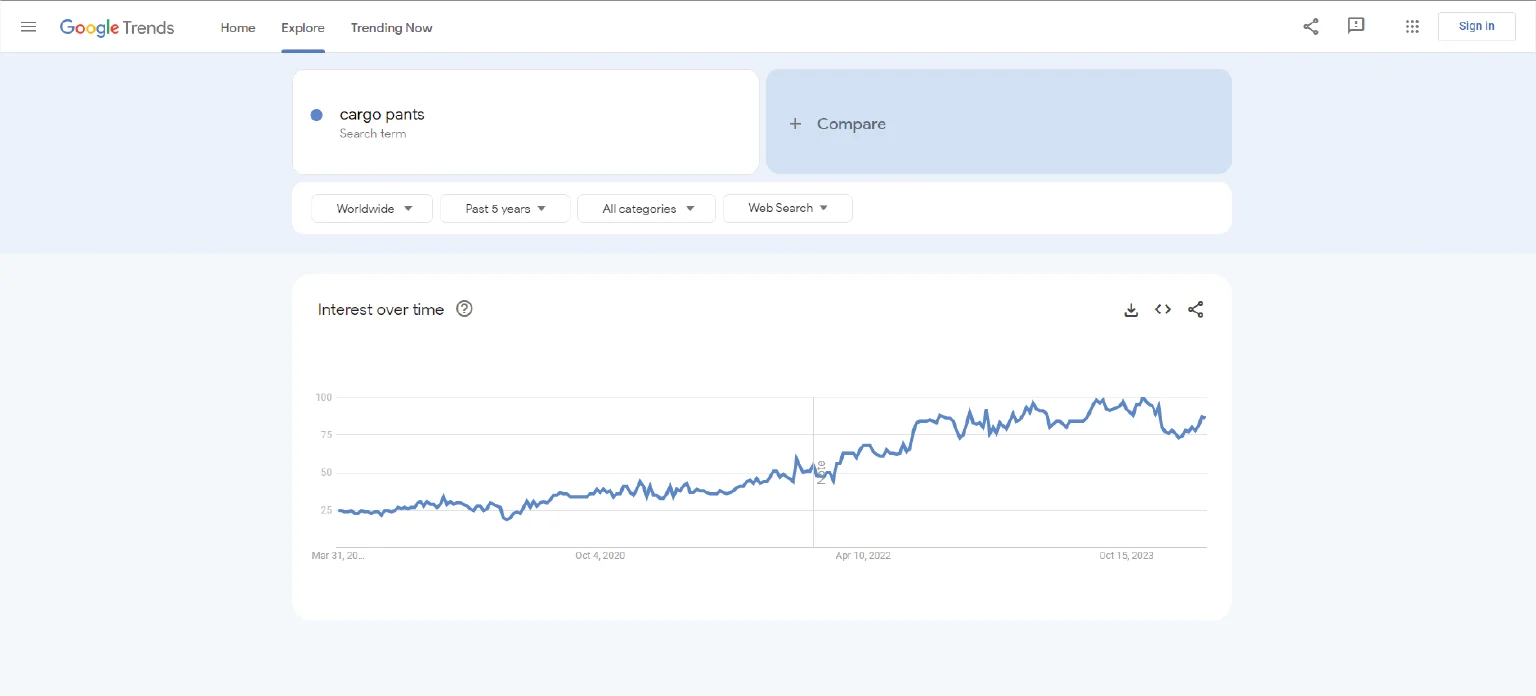Open help for Interest over time
The height and width of the screenshot is (696, 1536).
(x=464, y=309)
